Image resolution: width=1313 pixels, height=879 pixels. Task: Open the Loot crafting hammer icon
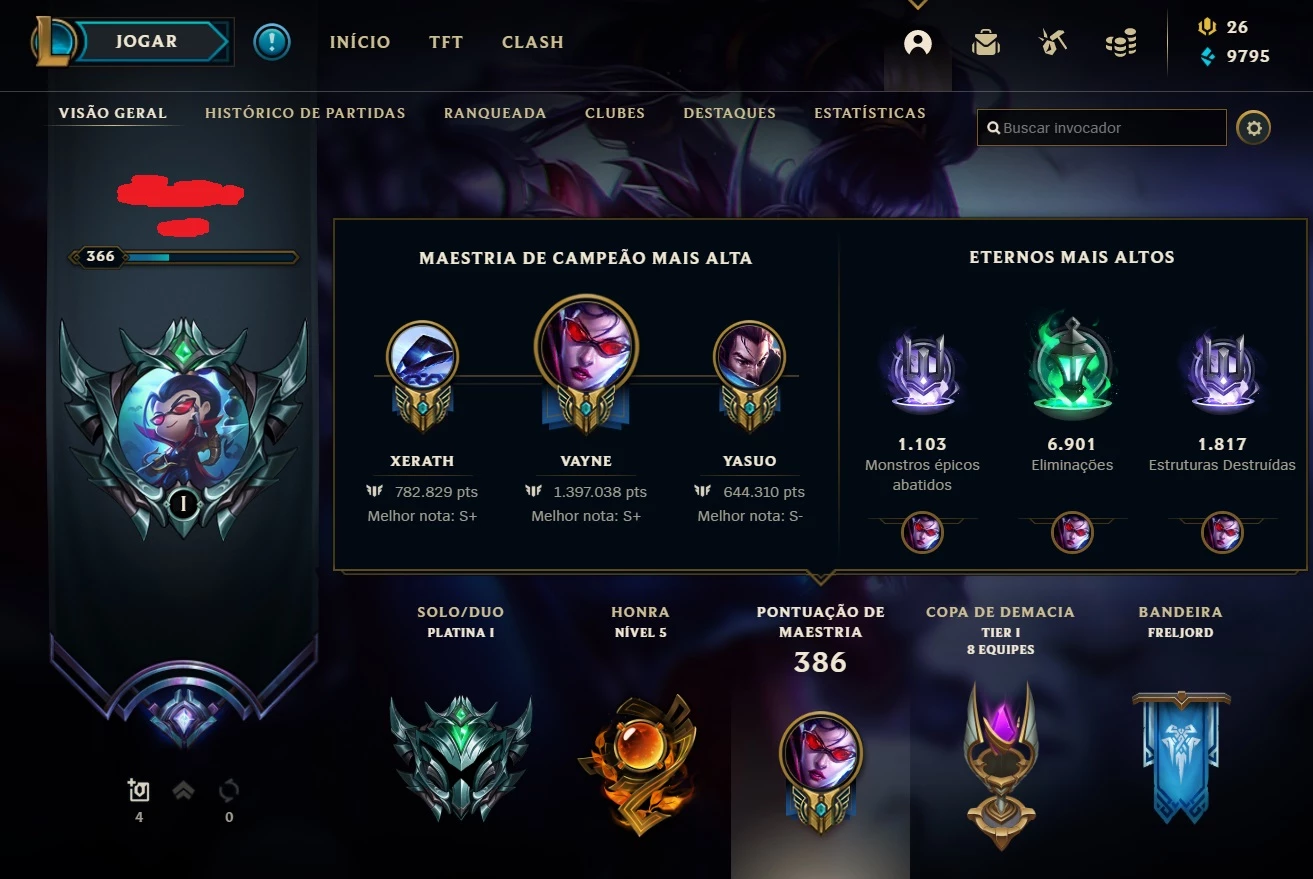(1052, 42)
